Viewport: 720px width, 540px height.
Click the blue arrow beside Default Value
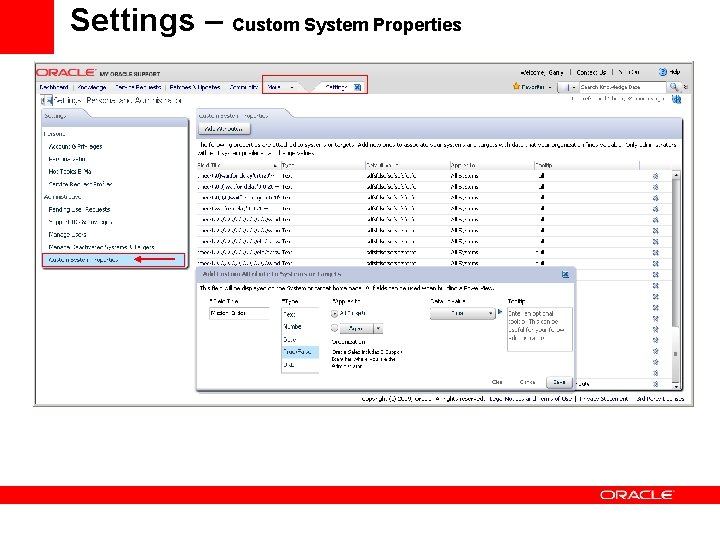(500, 312)
